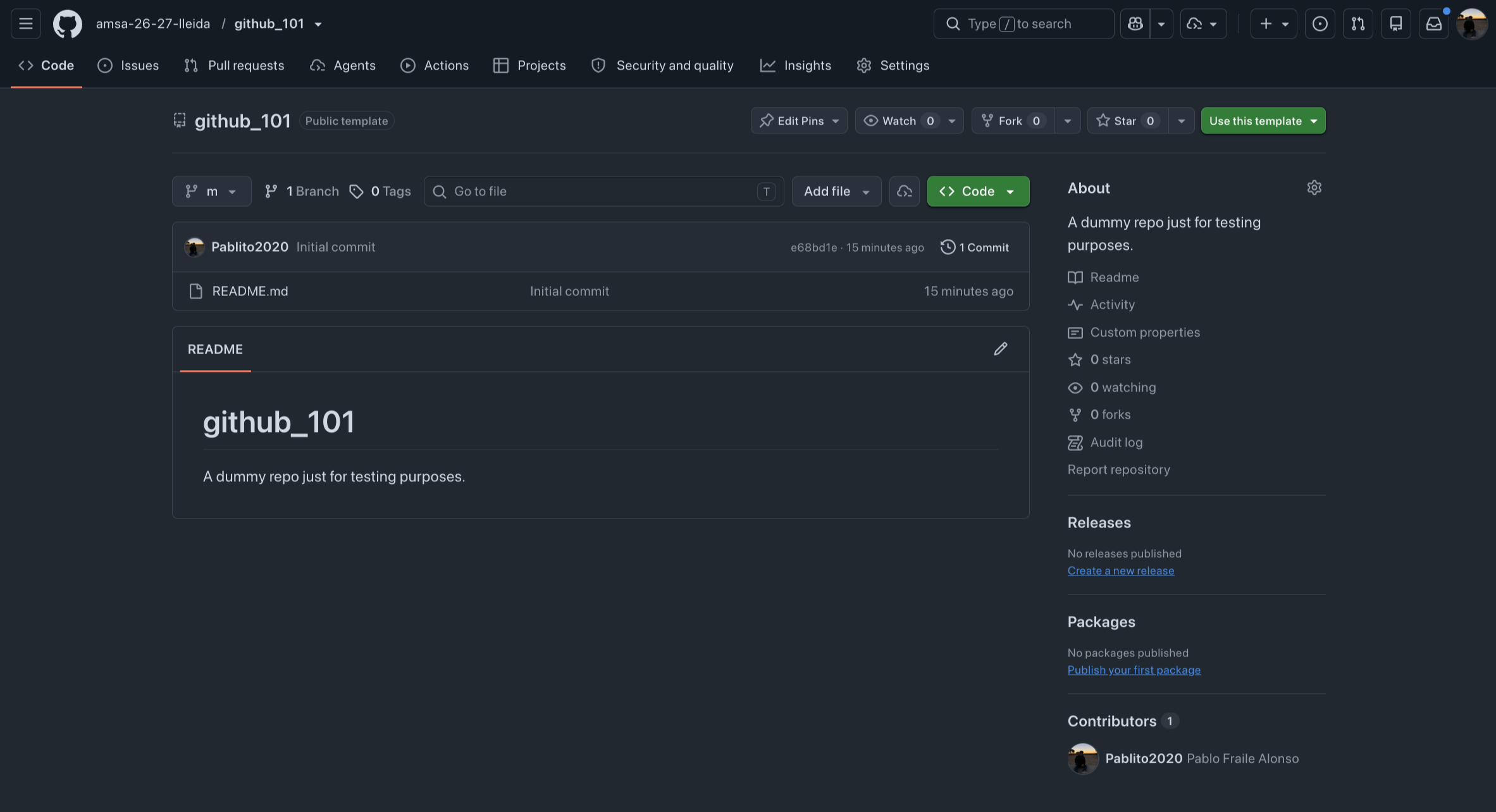The width and height of the screenshot is (1496, 812).
Task: Open the Insights tab
Action: click(x=796, y=66)
